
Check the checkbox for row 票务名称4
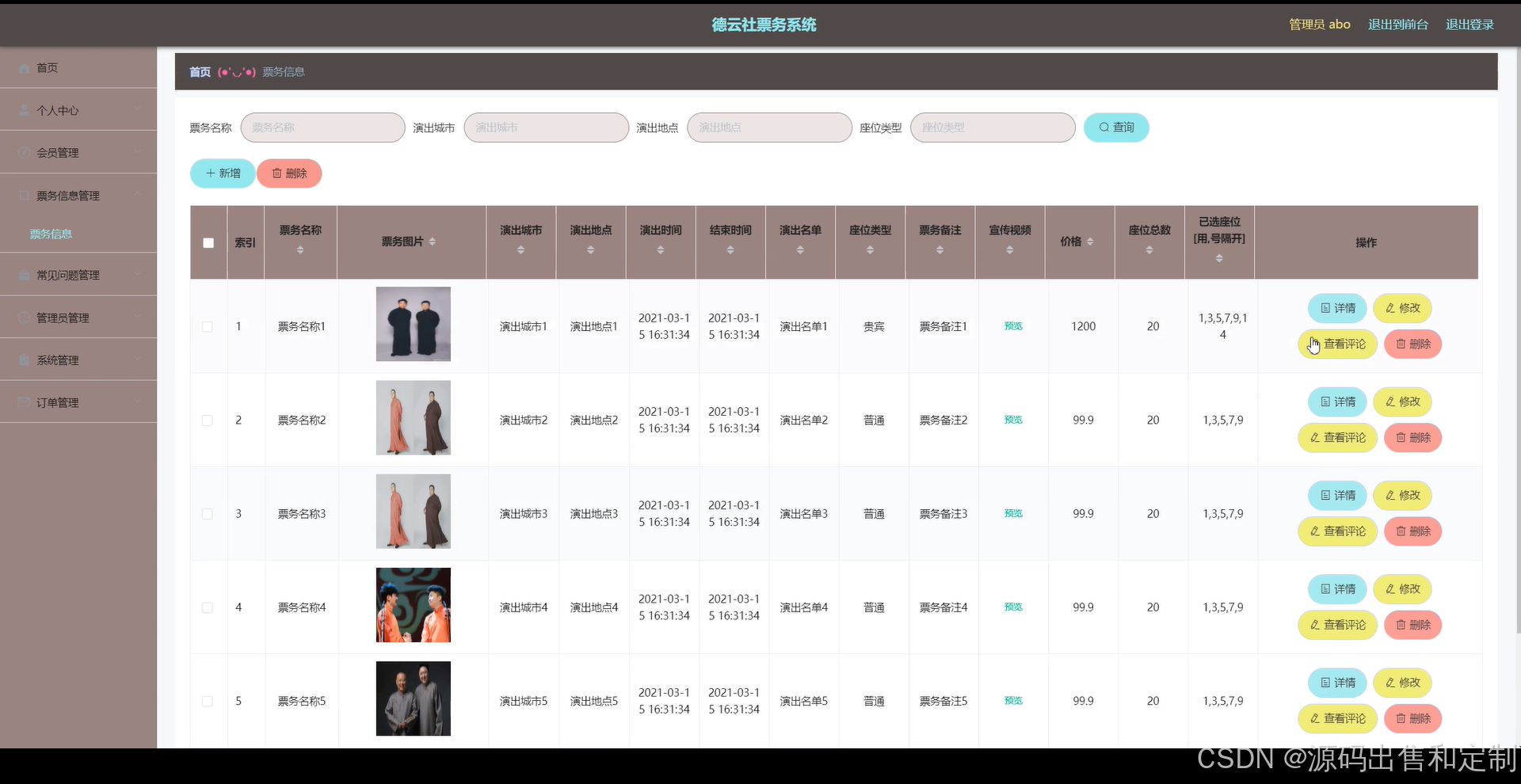pos(208,607)
